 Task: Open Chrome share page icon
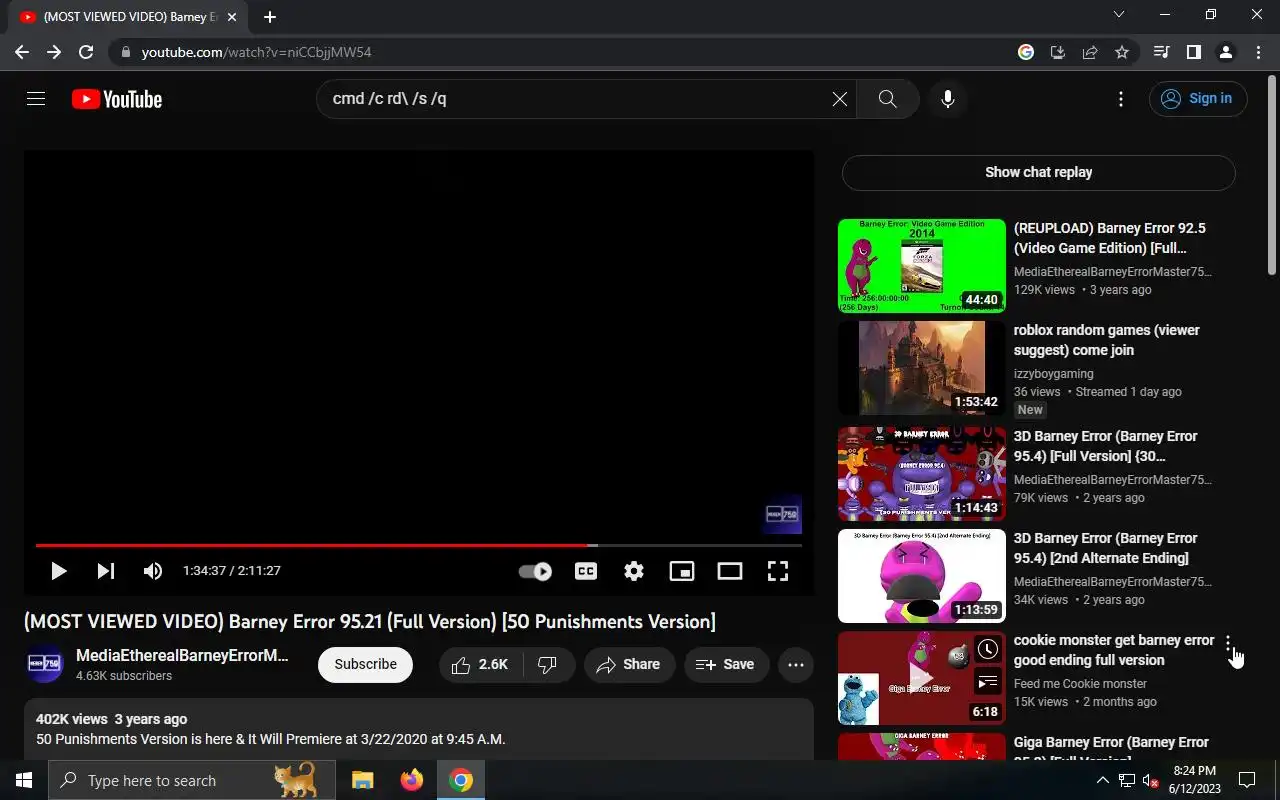click(1090, 52)
